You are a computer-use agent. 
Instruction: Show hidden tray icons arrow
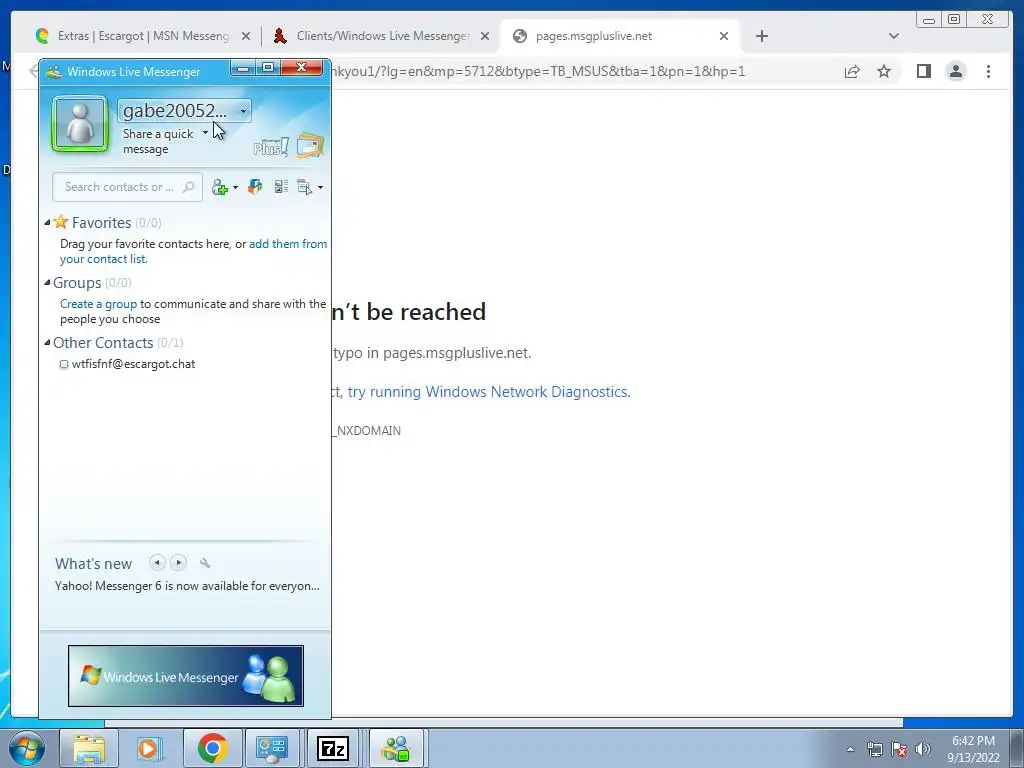(x=850, y=749)
